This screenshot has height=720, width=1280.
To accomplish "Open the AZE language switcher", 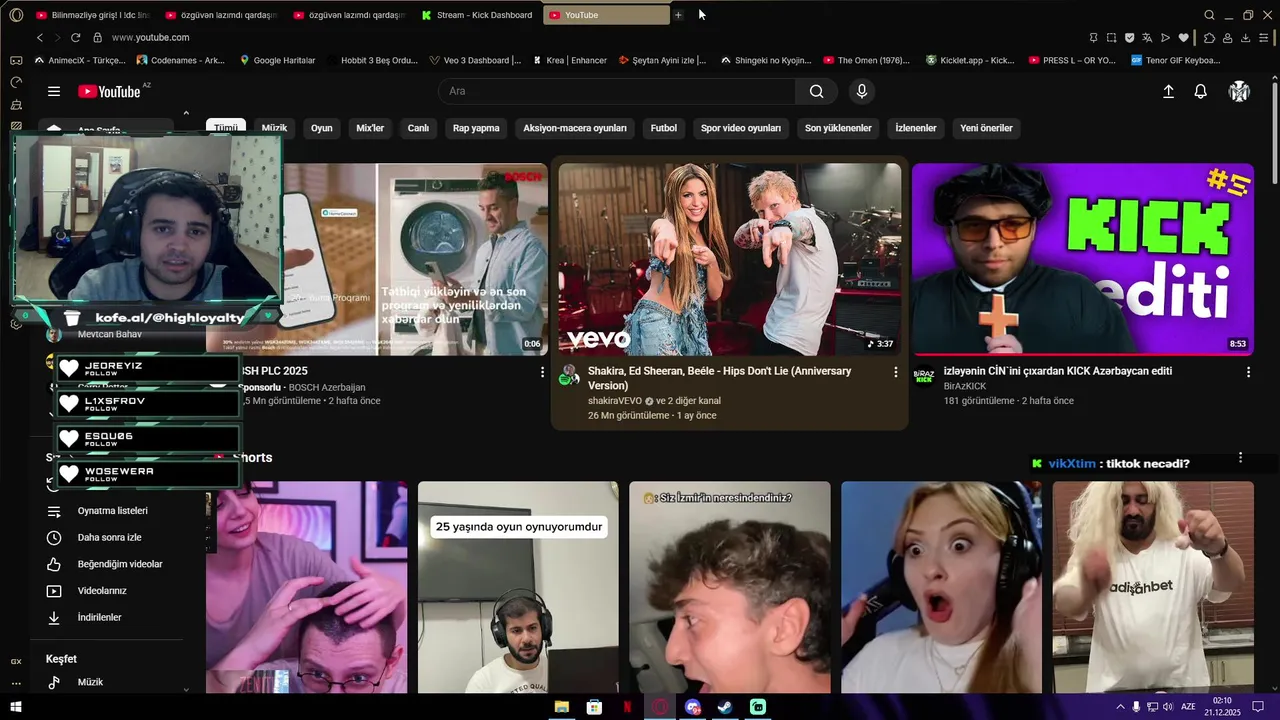I will click(x=1188, y=707).
